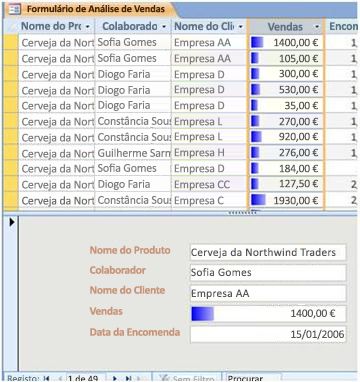360x382 pixels.
Task: Click Empresa AA in the 105,00 € row
Action: pos(209,58)
